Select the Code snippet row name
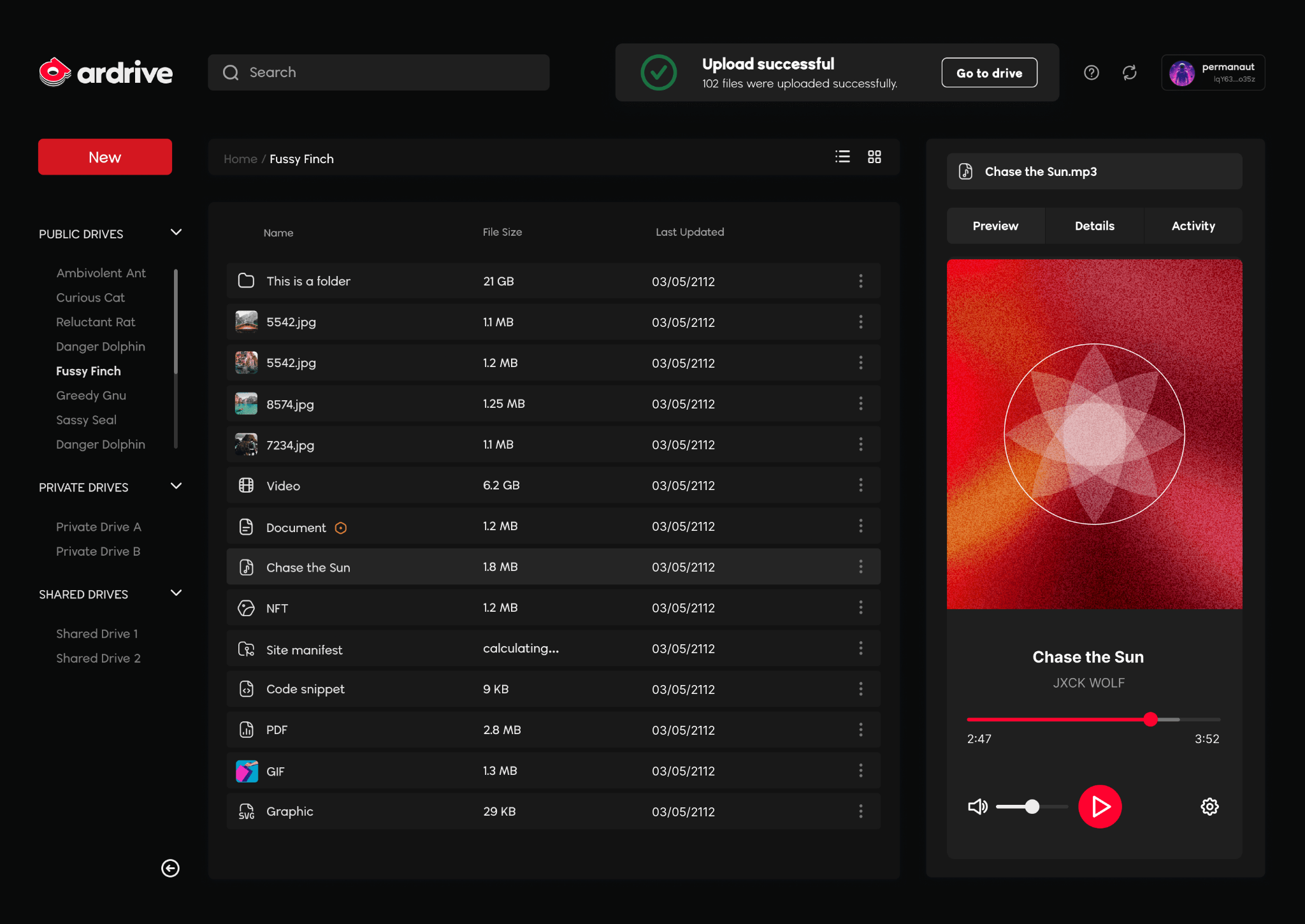Screen dimensions: 1305x924 pos(305,689)
